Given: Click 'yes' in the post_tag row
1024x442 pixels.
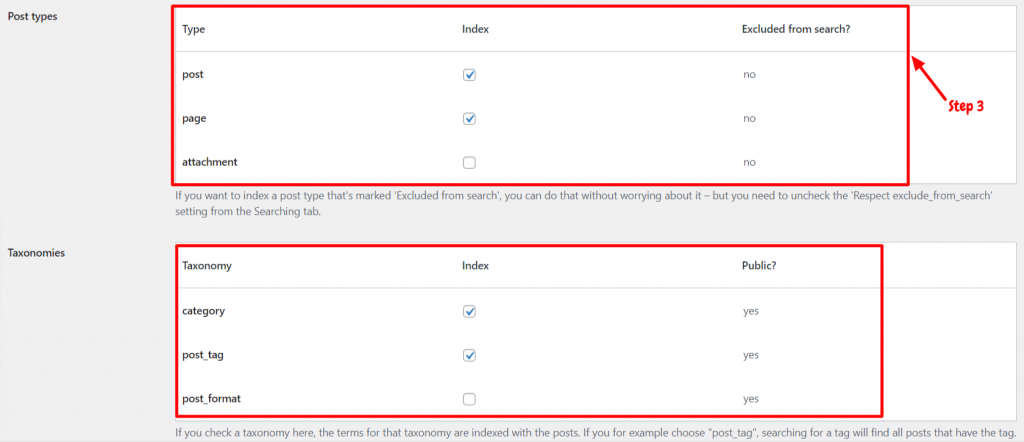Looking at the screenshot, I should [x=750, y=355].
